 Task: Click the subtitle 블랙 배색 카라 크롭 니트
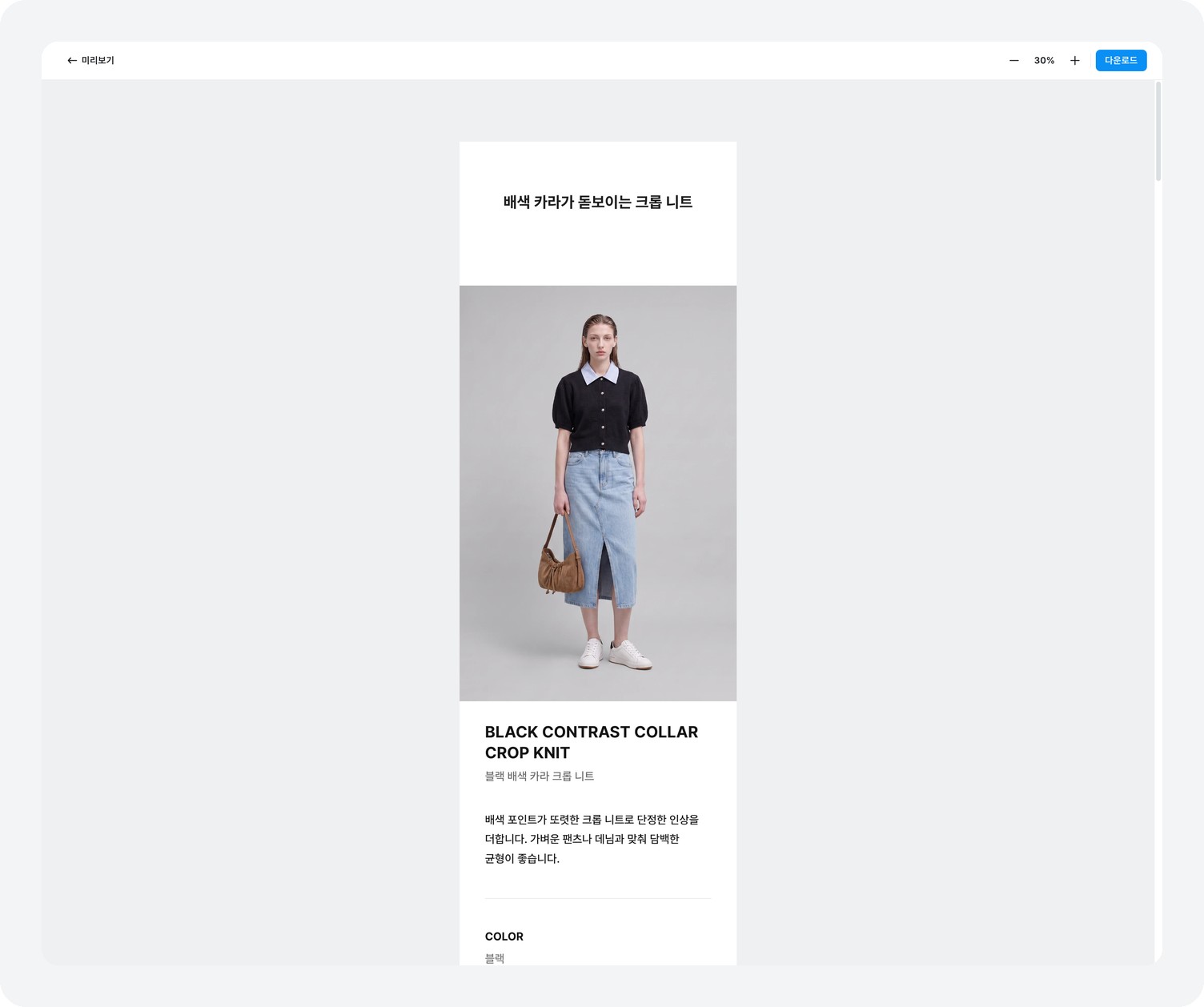click(x=540, y=776)
